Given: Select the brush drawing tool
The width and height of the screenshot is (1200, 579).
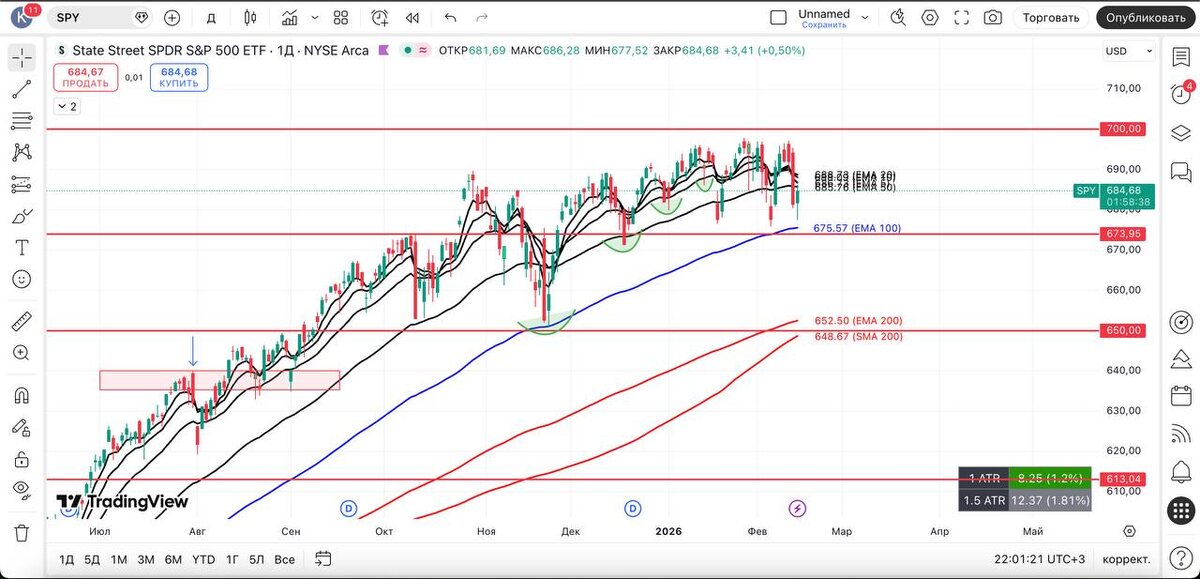Looking at the screenshot, I should (21, 217).
